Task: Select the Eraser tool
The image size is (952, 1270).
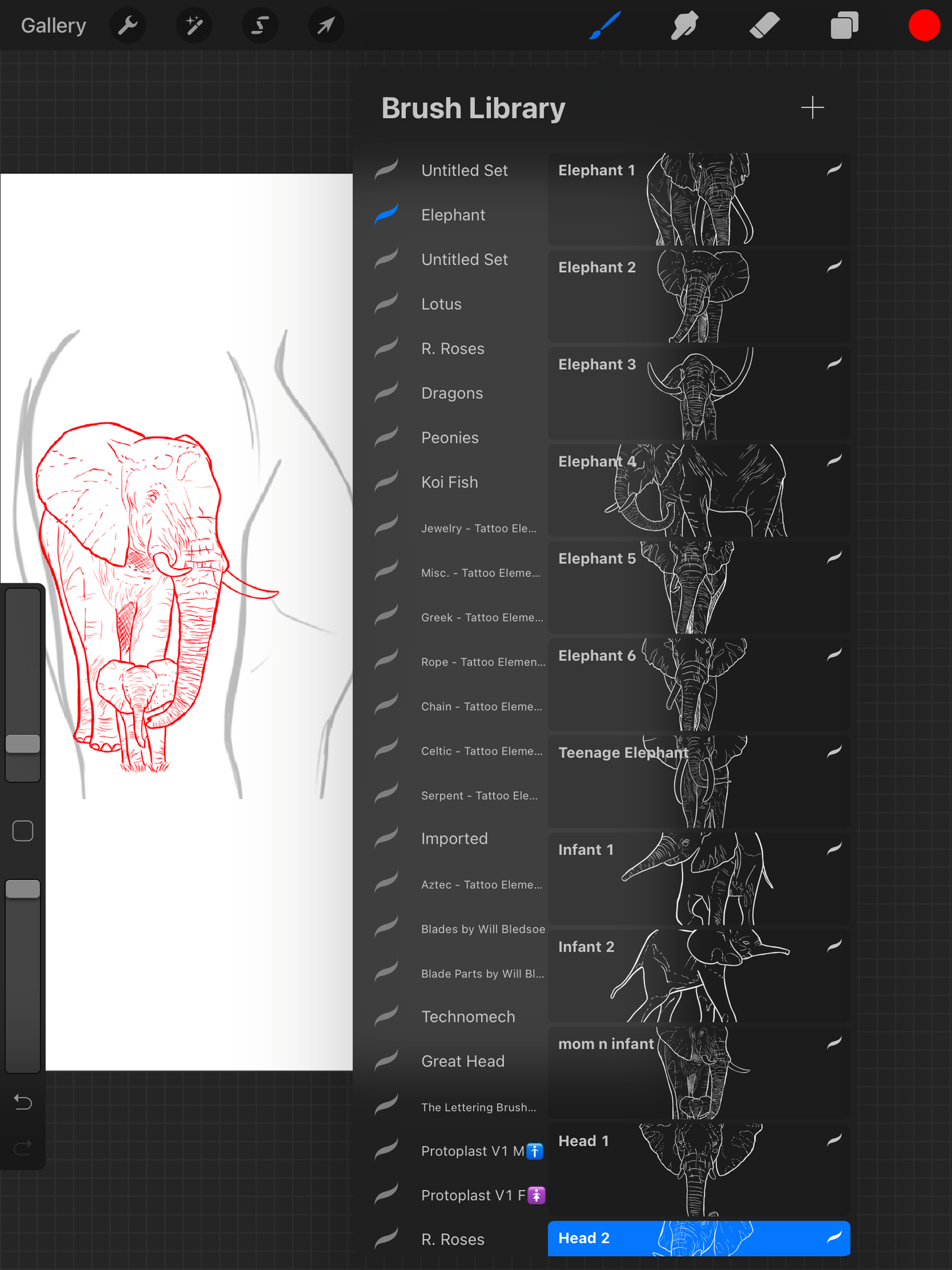Action: (764, 26)
